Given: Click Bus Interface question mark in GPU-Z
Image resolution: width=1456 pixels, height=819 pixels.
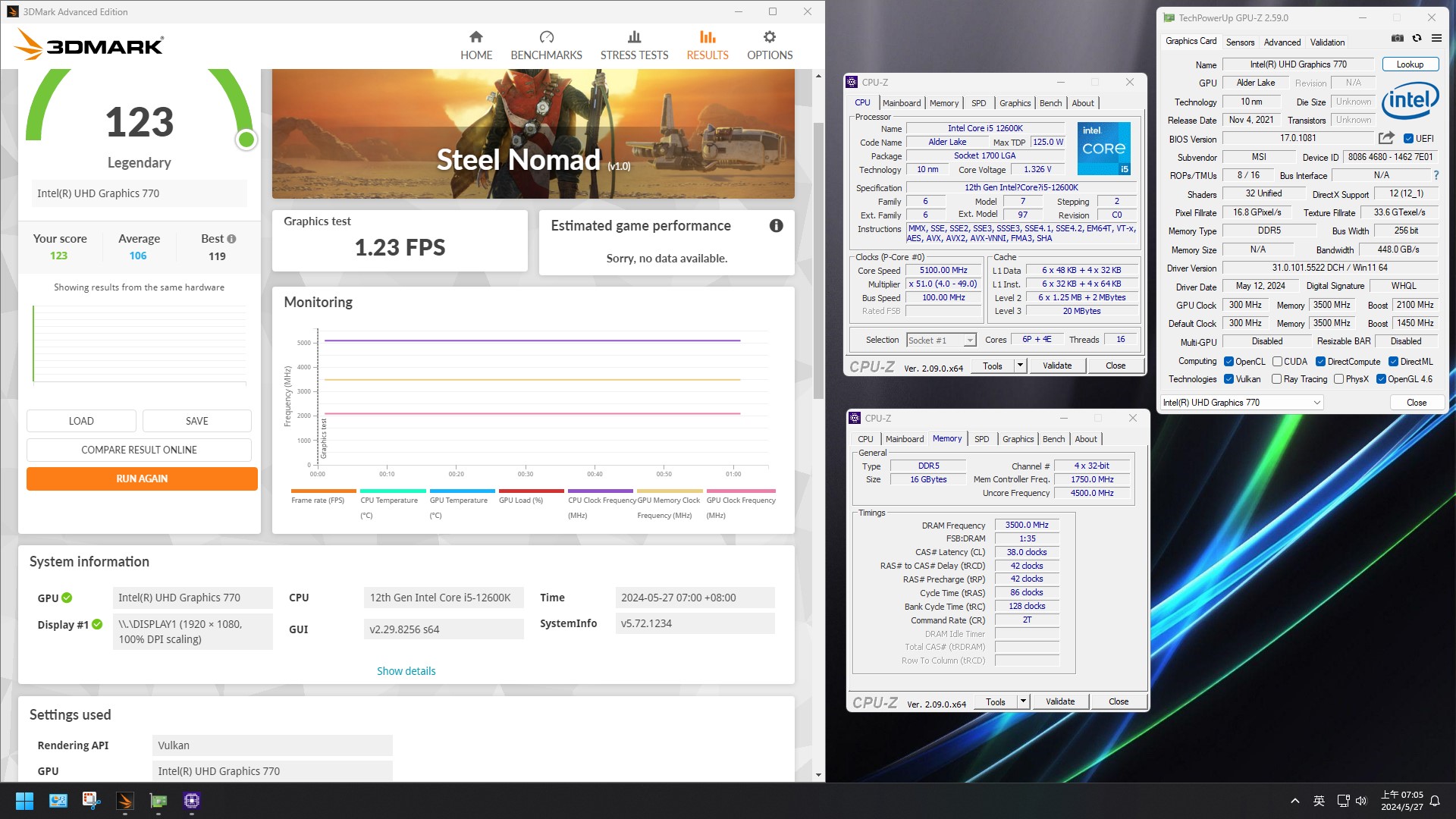Looking at the screenshot, I should tap(1436, 175).
